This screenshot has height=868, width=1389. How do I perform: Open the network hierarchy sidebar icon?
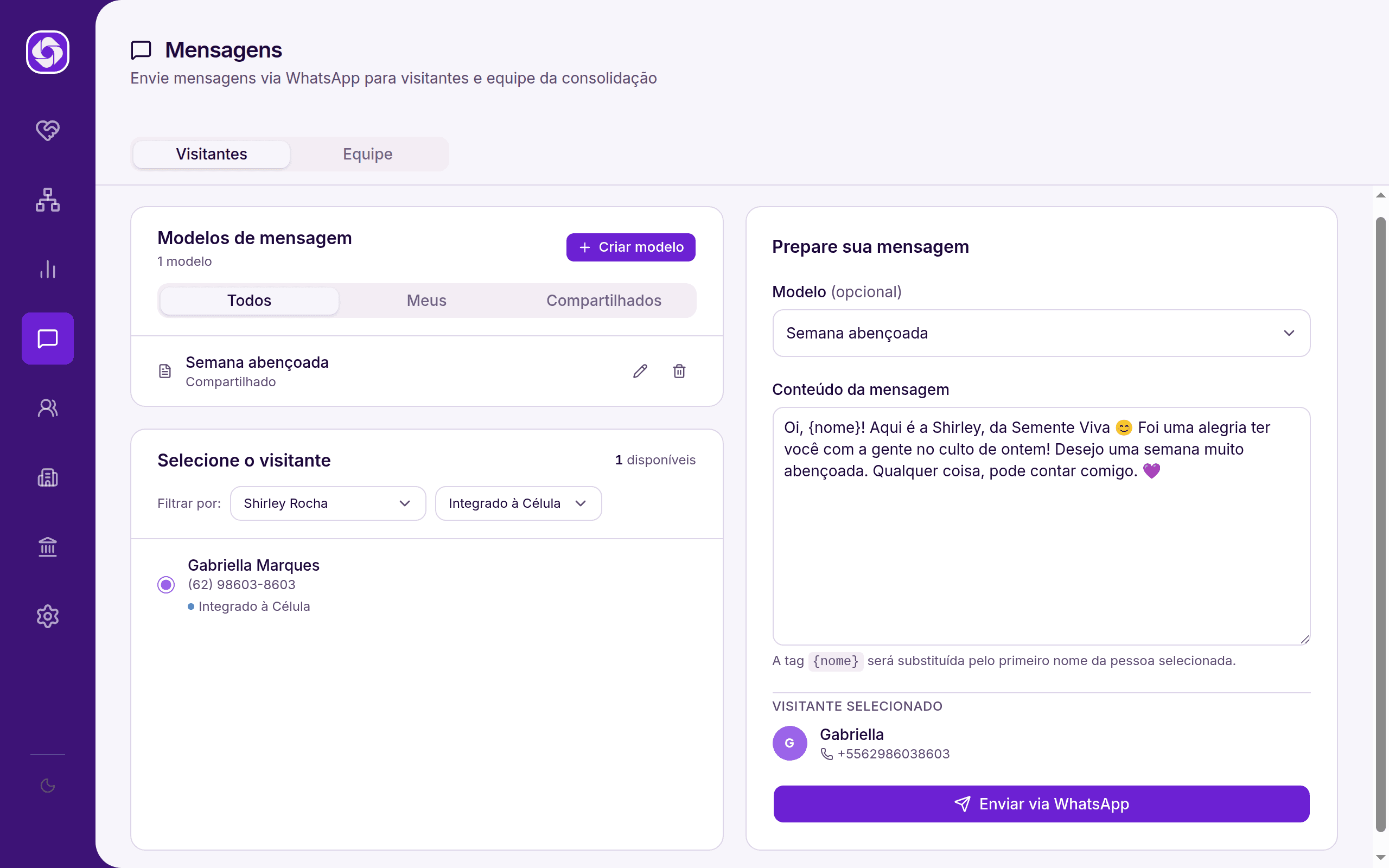48,200
